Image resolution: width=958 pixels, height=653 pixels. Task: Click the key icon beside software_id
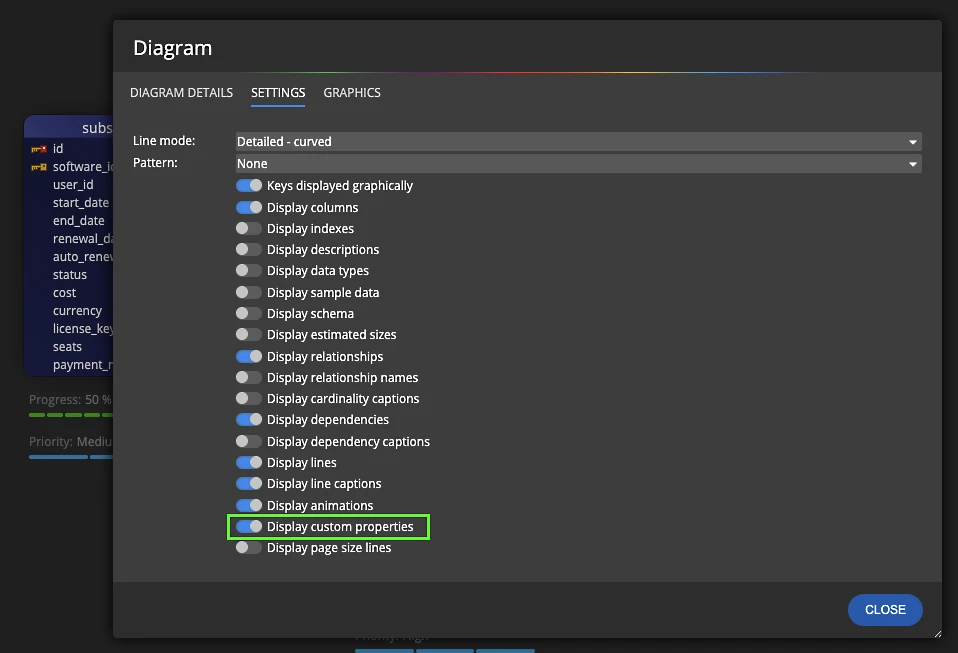click(x=39, y=167)
